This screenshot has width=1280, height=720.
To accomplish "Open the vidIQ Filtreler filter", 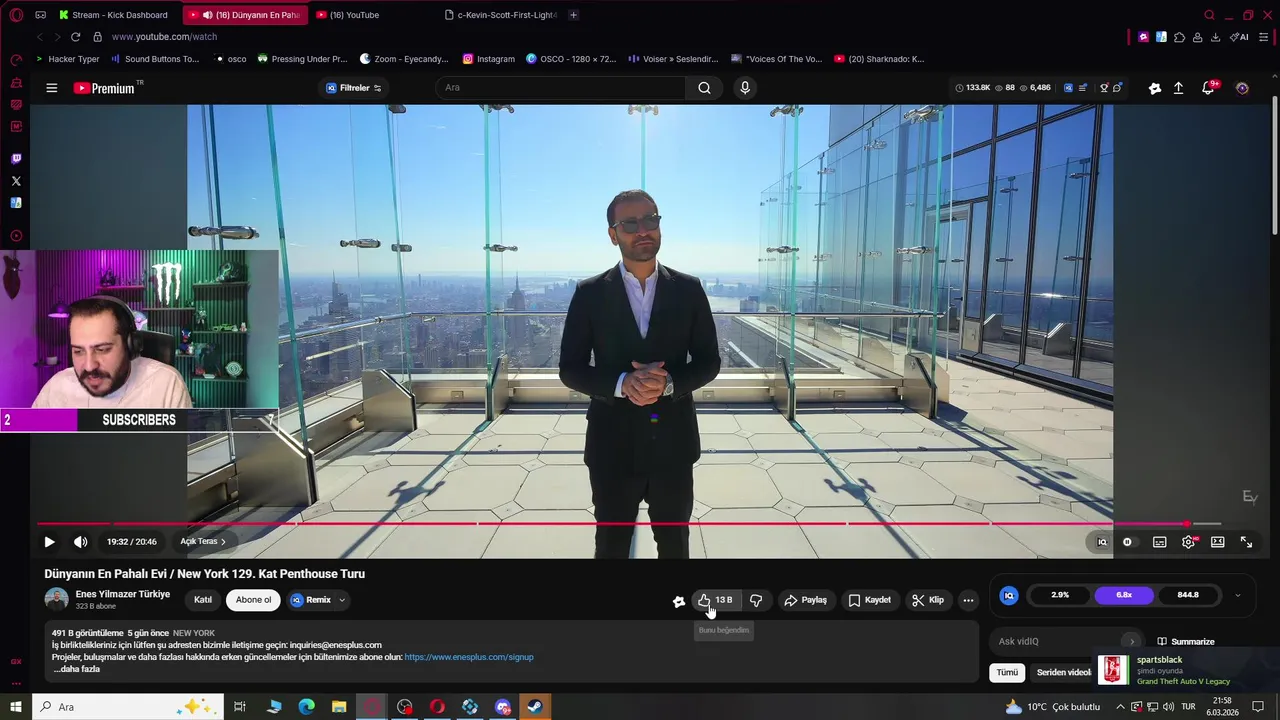I will point(354,88).
